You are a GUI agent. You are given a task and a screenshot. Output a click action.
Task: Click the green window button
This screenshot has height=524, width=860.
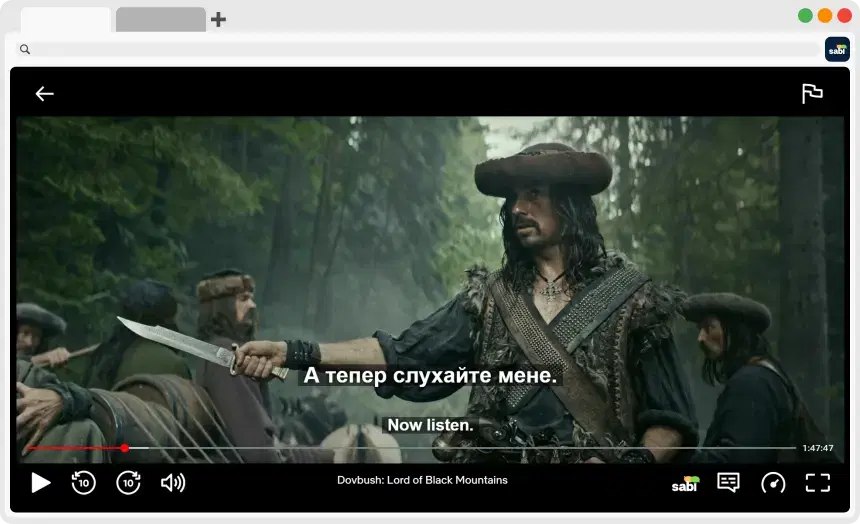[x=805, y=16]
